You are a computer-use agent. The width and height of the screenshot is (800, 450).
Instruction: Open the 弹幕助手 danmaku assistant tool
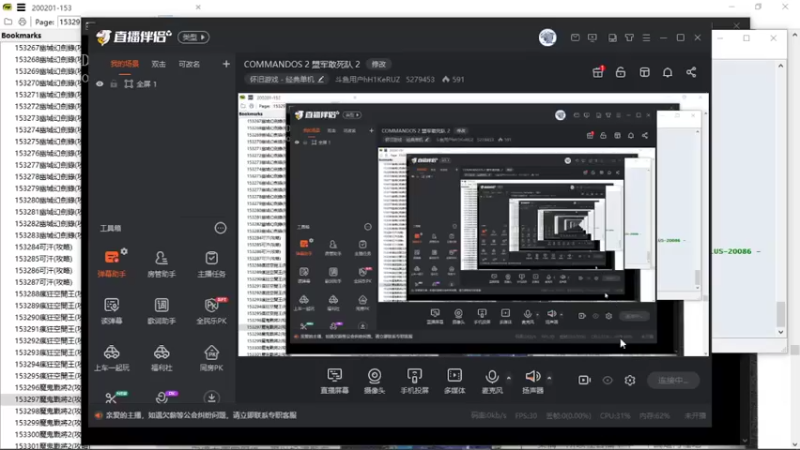[112, 264]
